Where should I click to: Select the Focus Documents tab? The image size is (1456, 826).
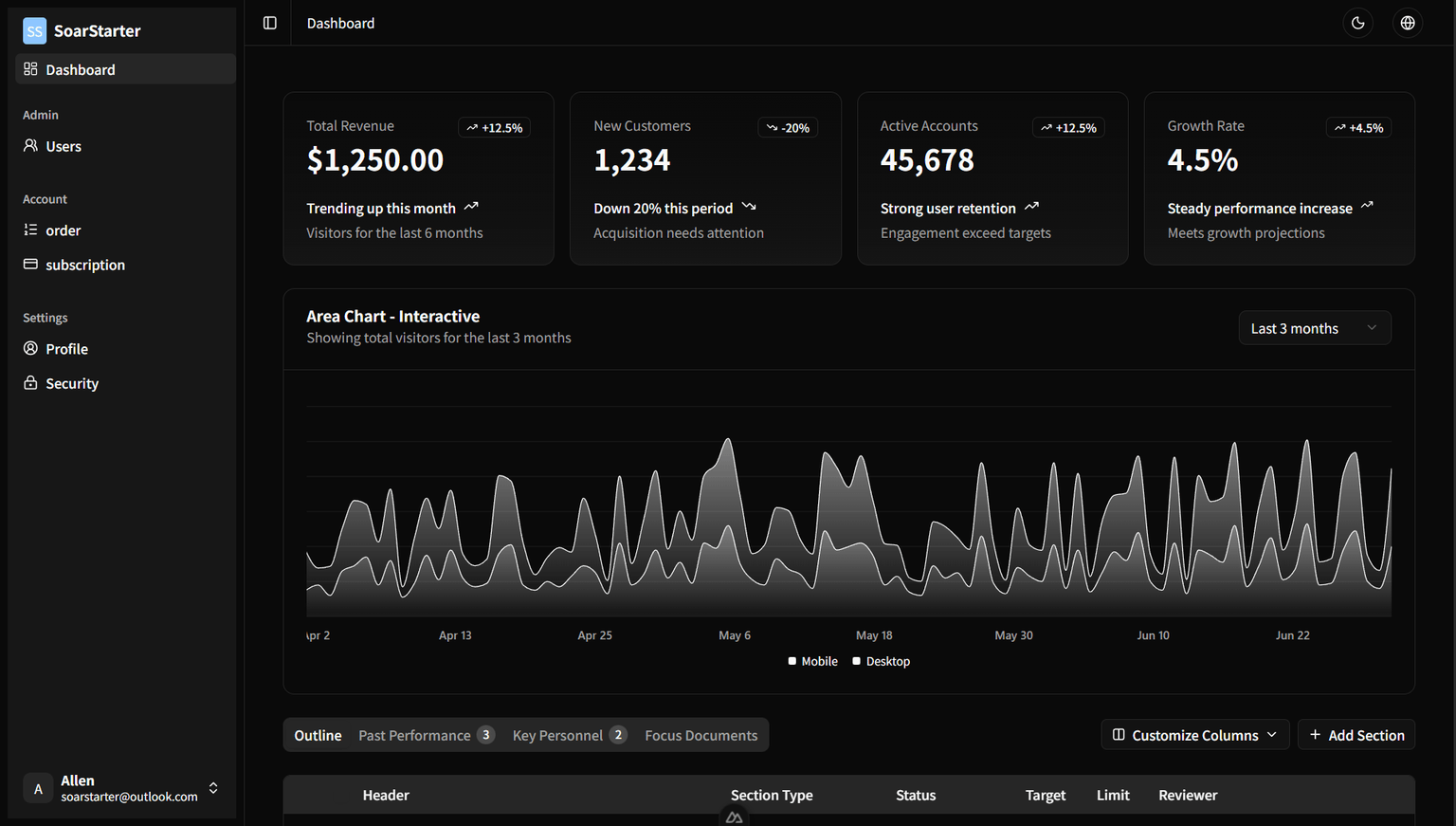click(701, 735)
